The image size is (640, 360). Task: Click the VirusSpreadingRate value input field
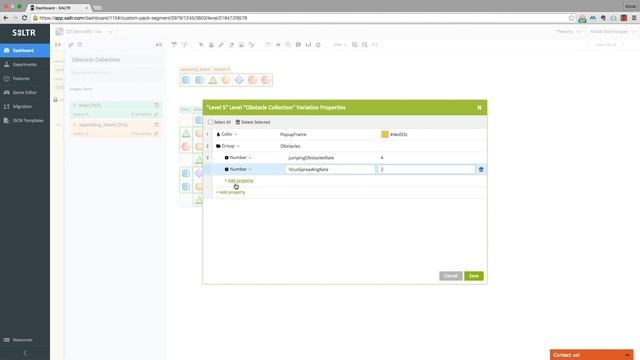click(x=426, y=169)
